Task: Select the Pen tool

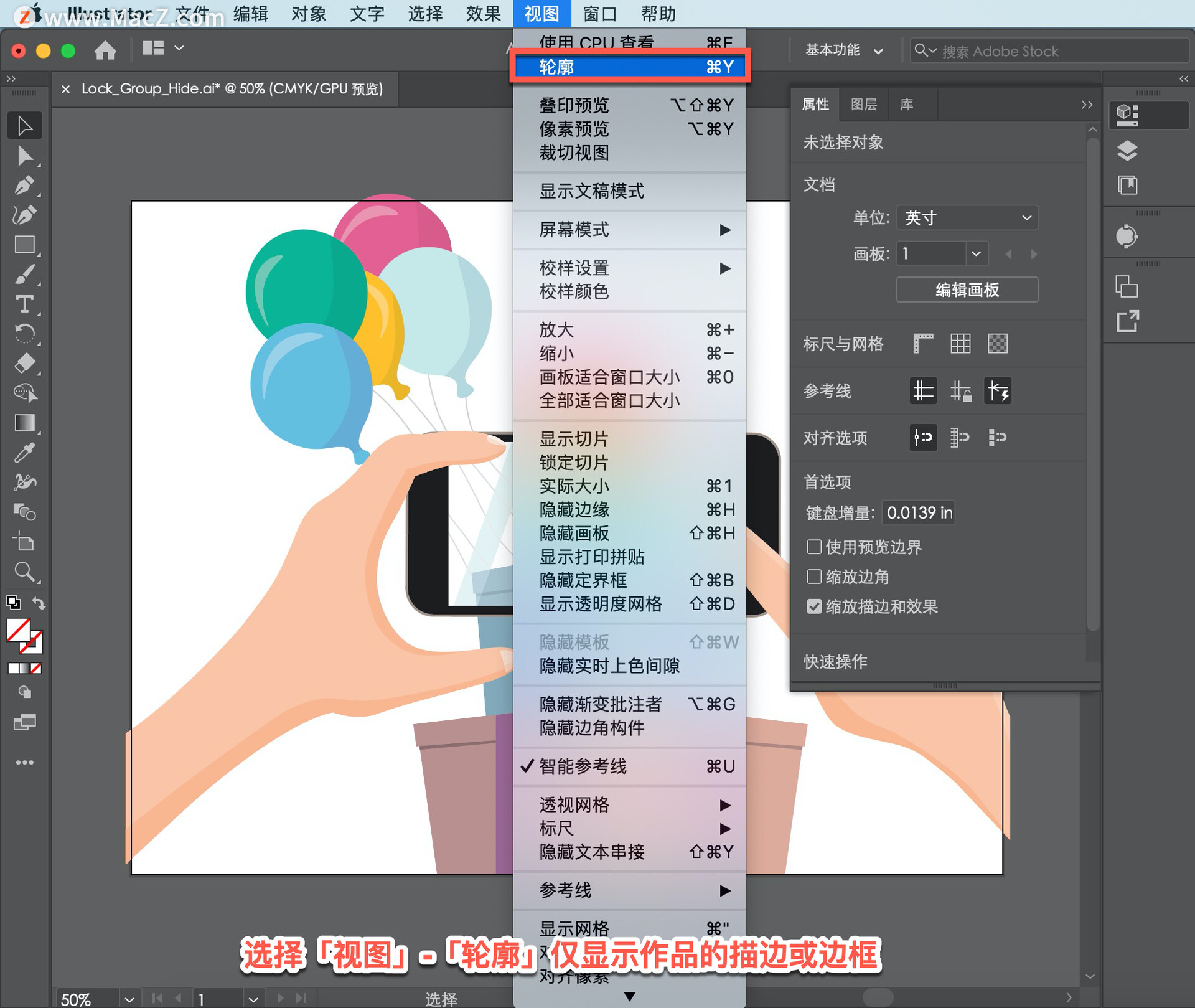Action: point(25,185)
